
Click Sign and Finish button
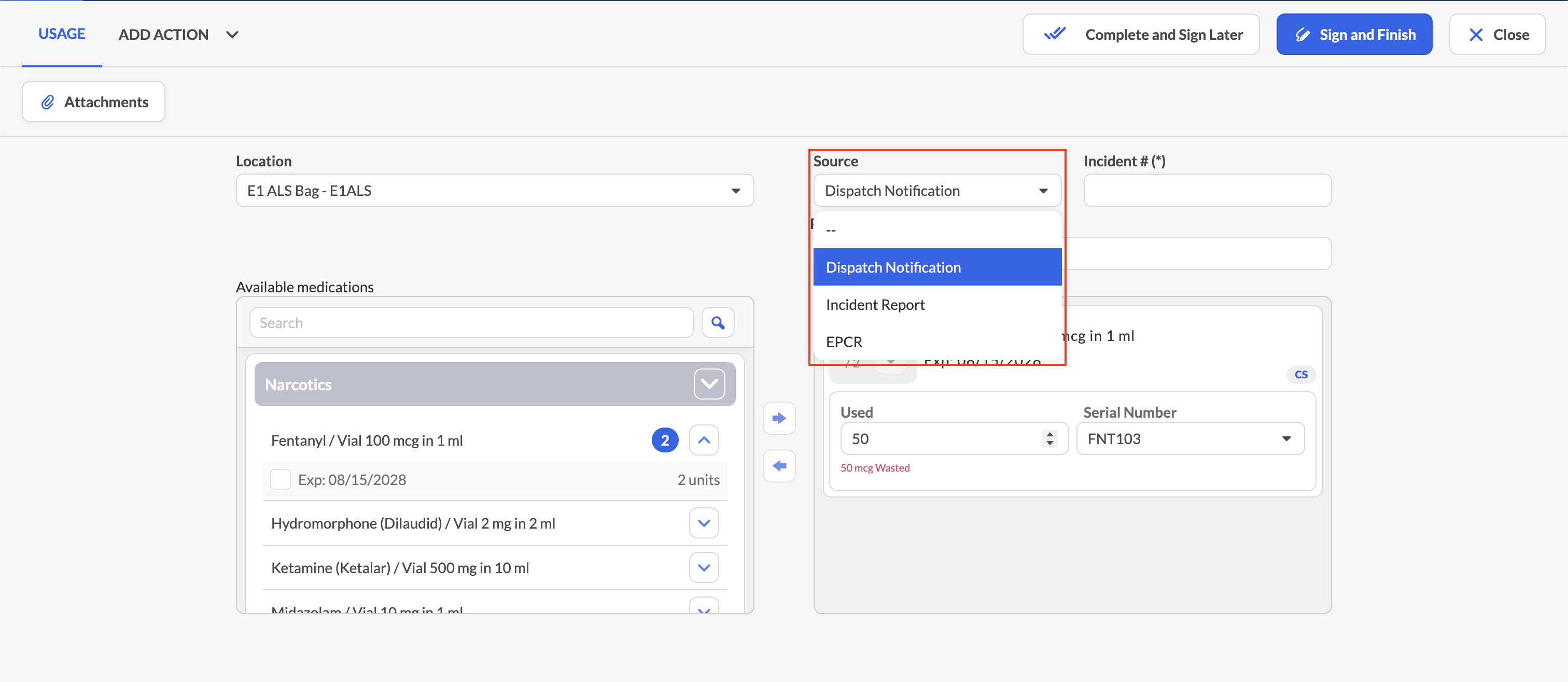tap(1354, 35)
